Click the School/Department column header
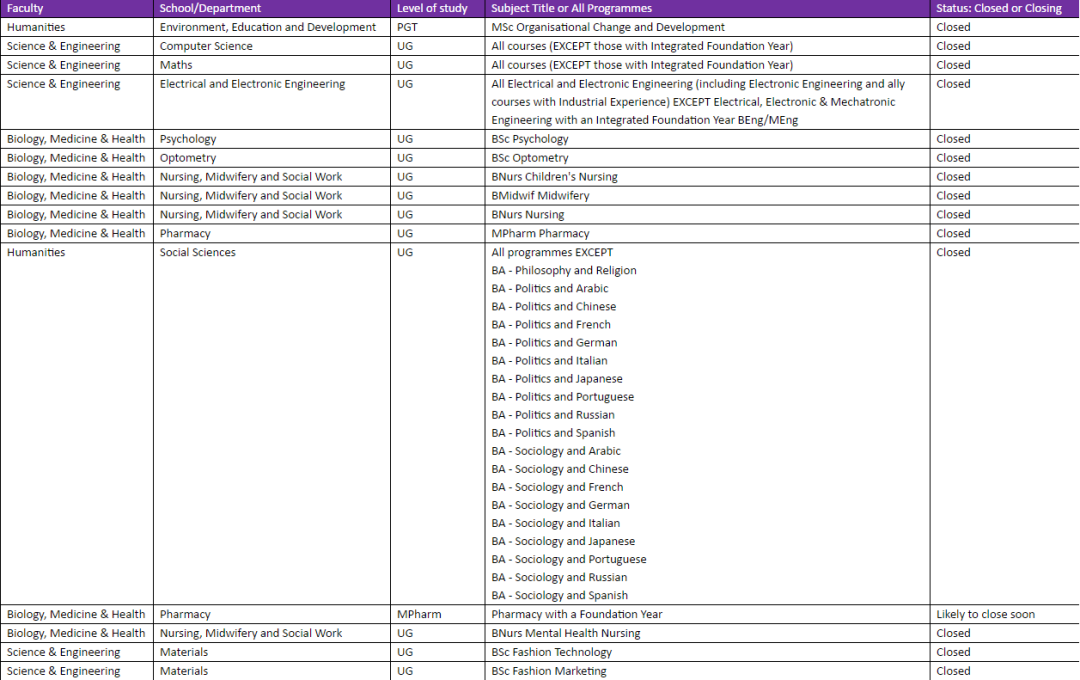 tap(210, 8)
